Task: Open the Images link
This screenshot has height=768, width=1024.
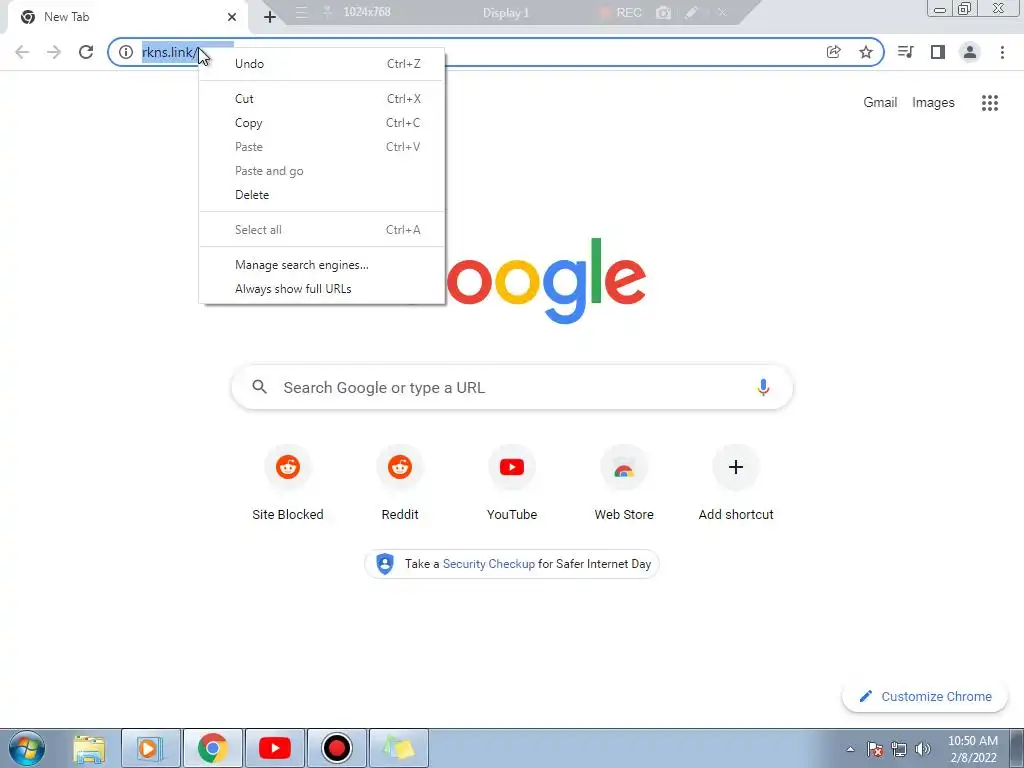Action: point(933,103)
